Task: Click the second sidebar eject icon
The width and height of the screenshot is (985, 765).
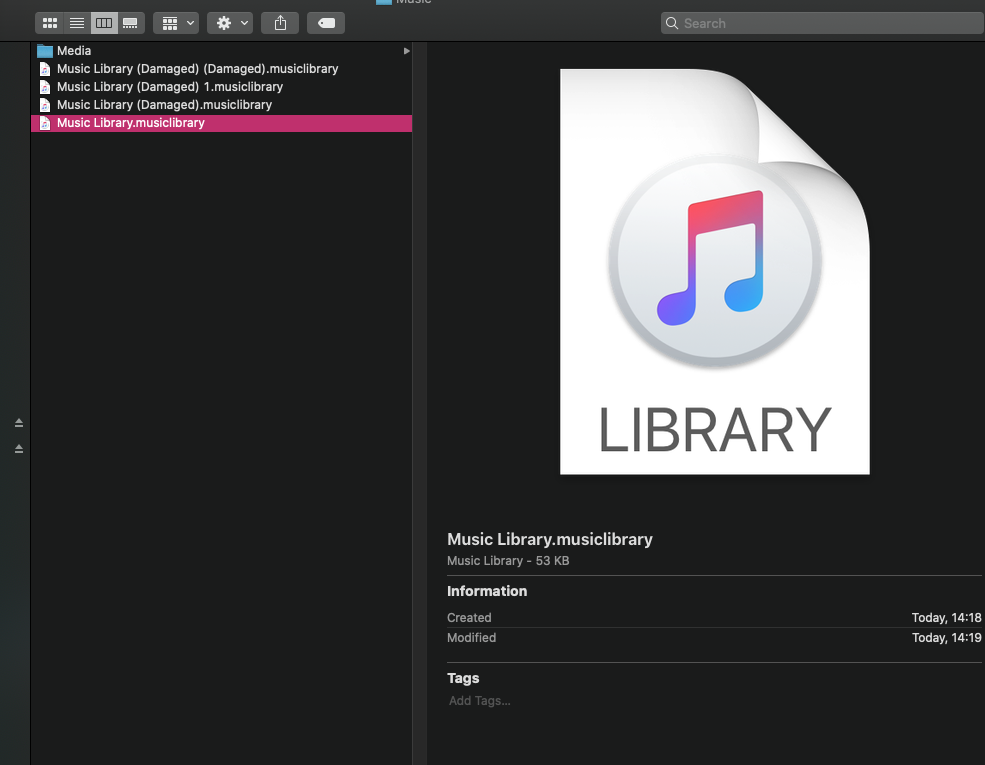Action: coord(19,449)
